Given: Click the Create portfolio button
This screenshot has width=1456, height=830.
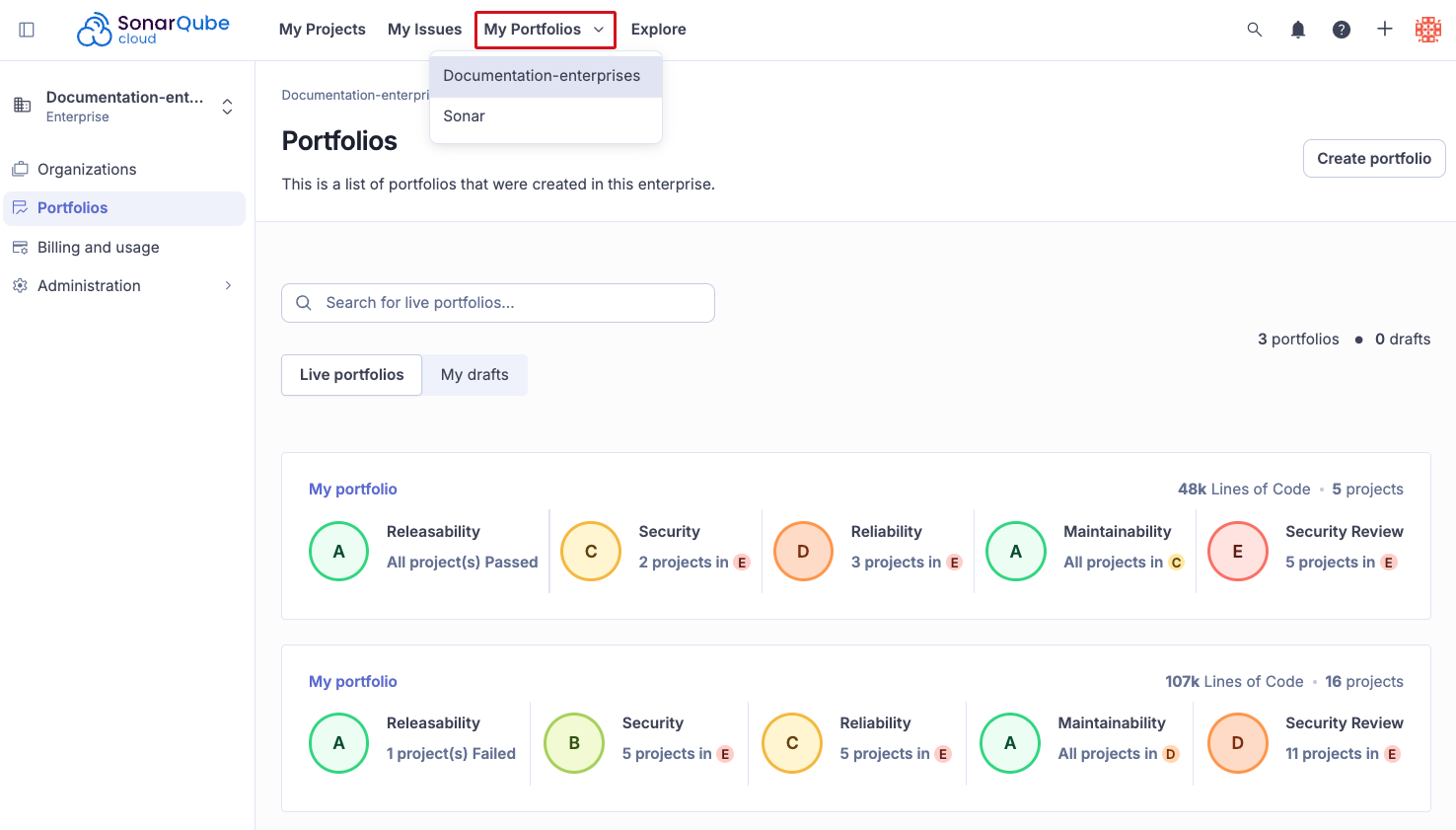Looking at the screenshot, I should click(x=1374, y=158).
